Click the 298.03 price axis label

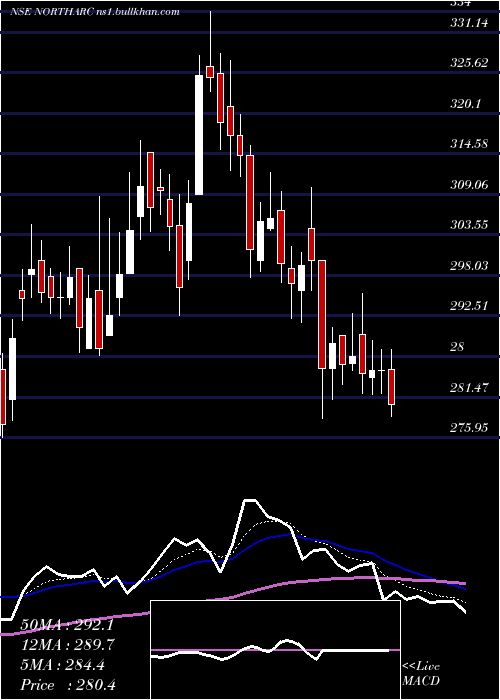(469, 266)
